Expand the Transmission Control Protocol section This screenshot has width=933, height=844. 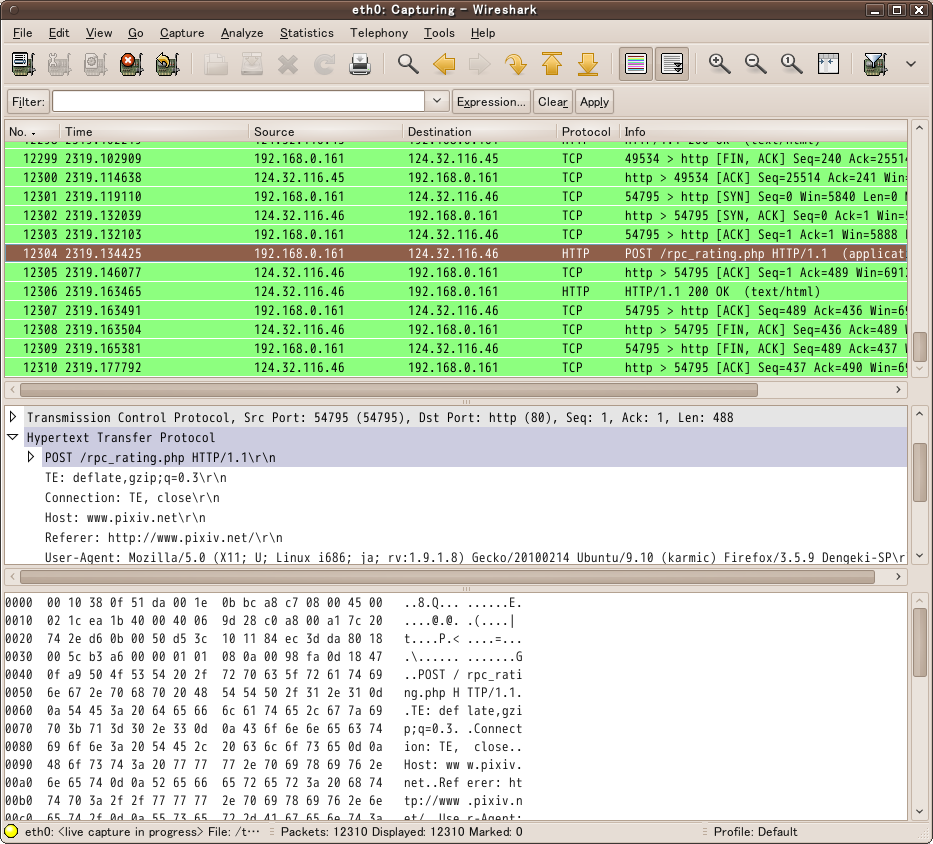click(x=14, y=417)
